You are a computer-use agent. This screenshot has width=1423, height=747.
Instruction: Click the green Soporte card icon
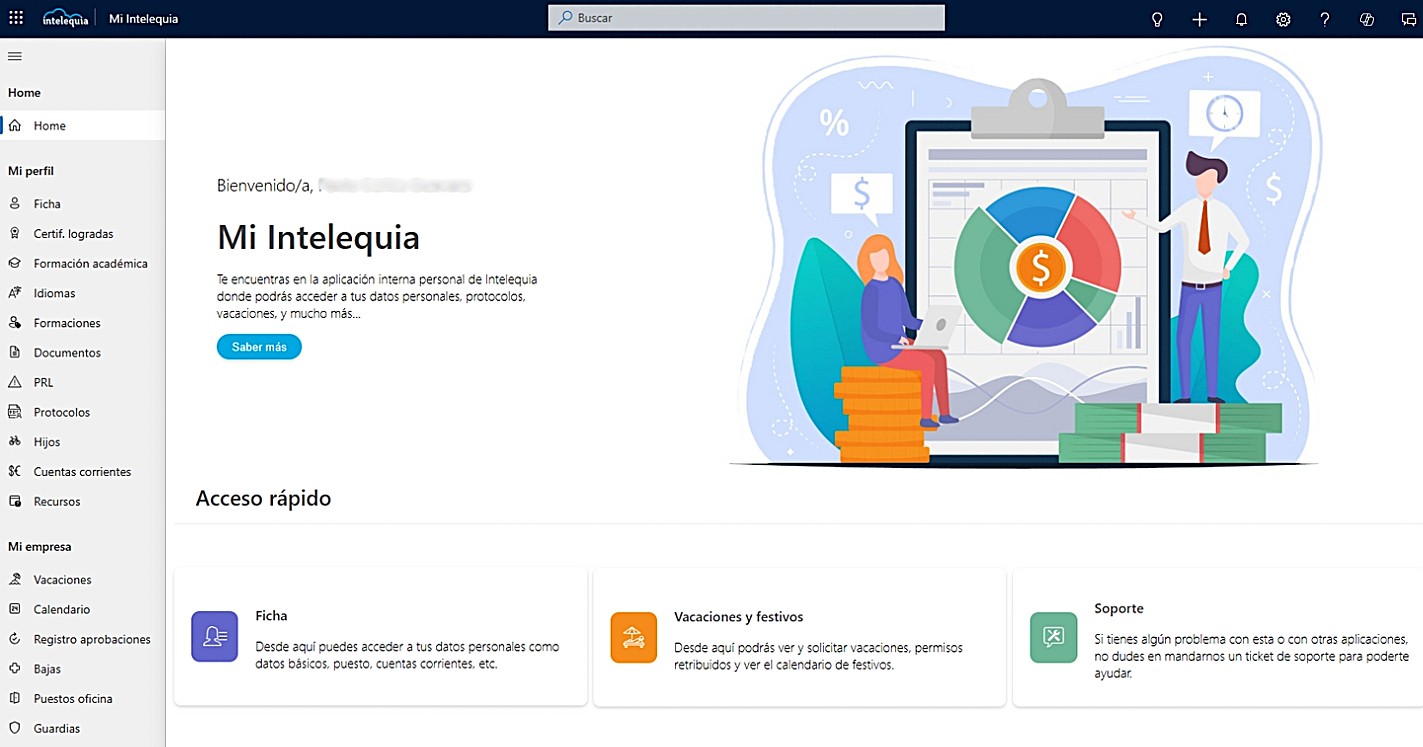1052,636
